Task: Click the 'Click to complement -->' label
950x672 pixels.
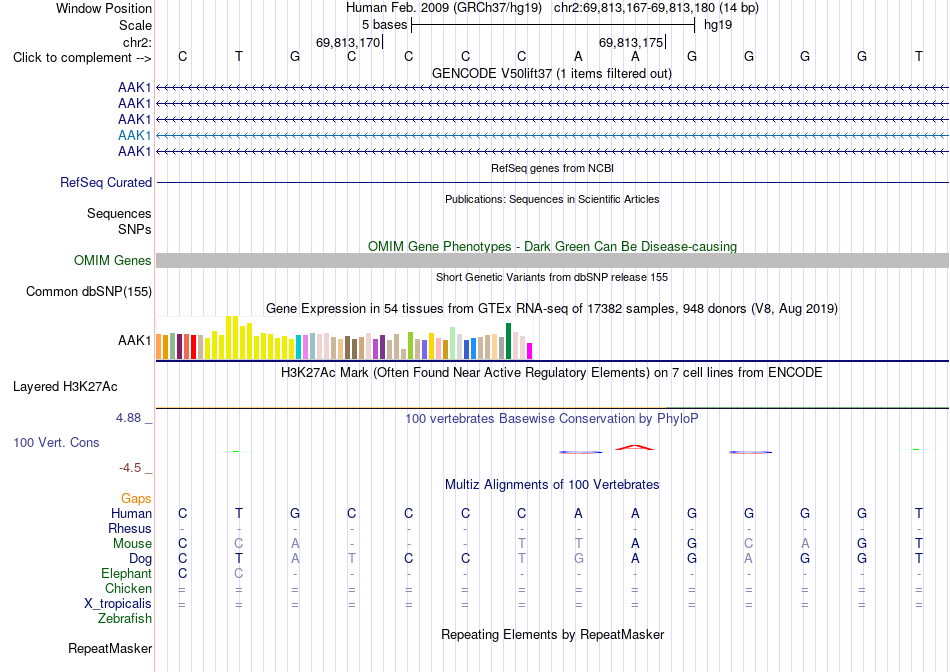Action: (82, 58)
